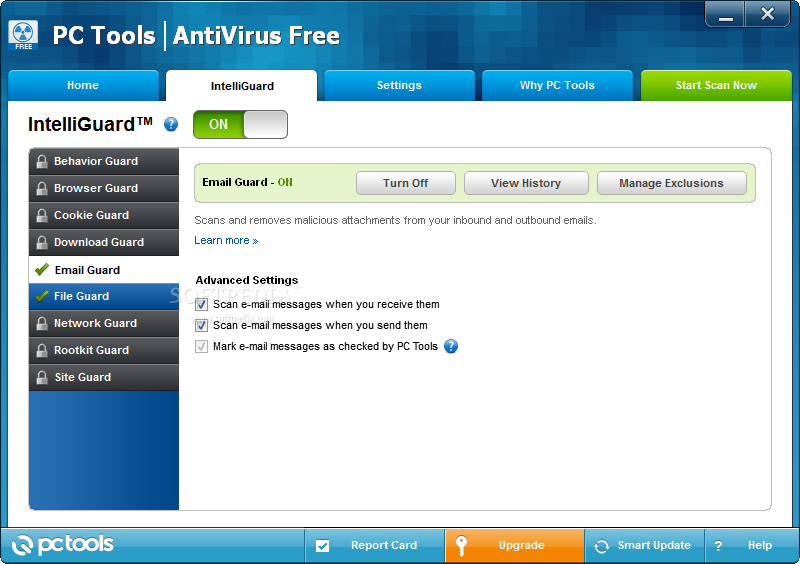Click the pctools logo in footer
Image resolution: width=800 pixels, height=564 pixels.
click(x=63, y=545)
